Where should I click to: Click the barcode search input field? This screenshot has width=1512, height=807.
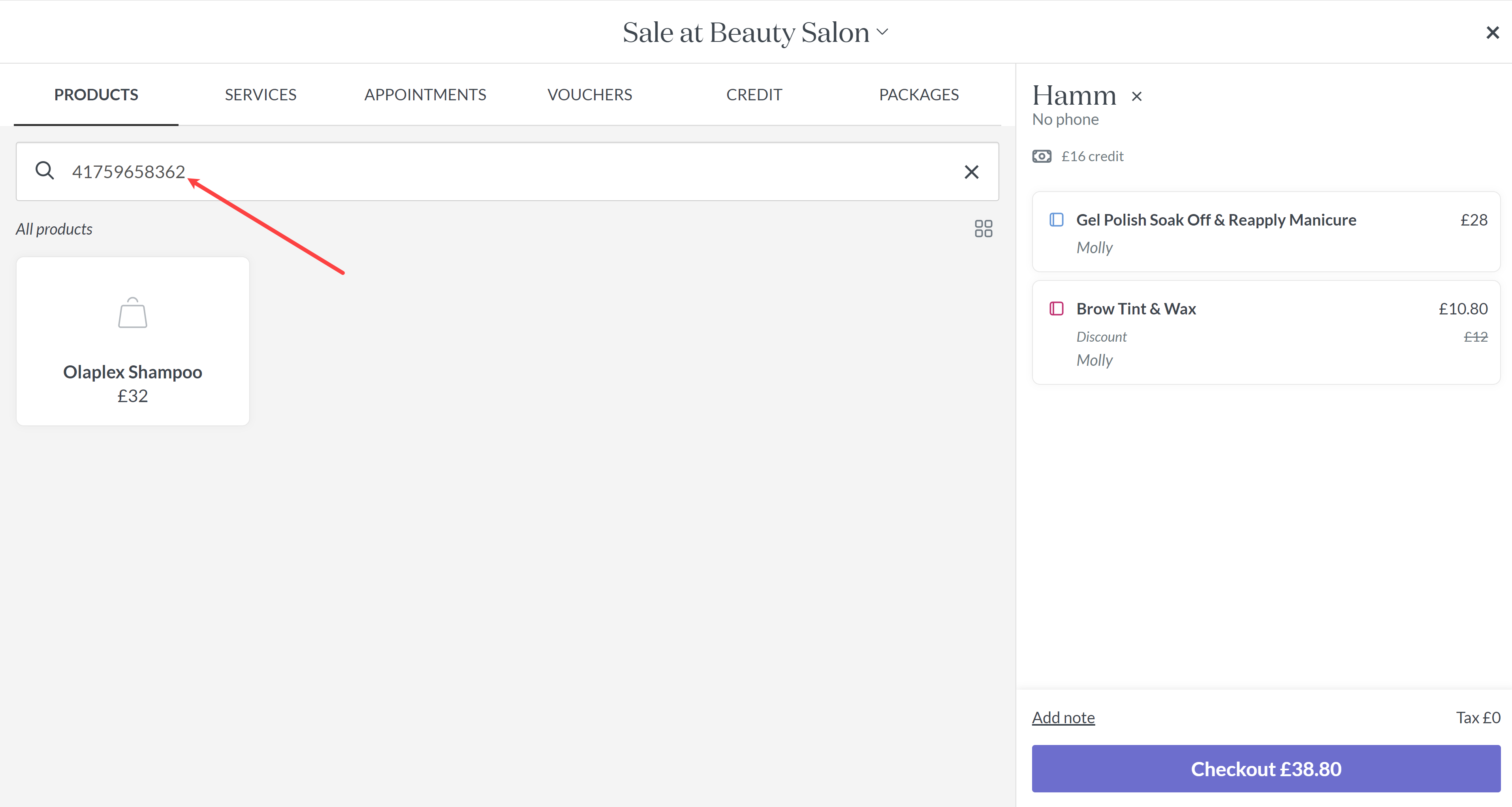tap(507, 171)
